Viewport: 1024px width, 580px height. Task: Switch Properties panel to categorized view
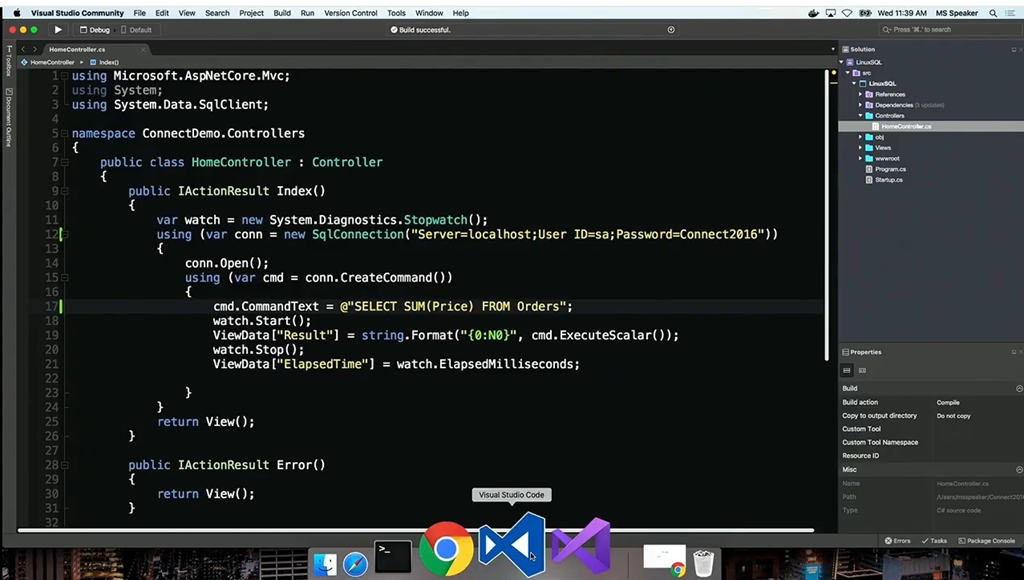[848, 370]
